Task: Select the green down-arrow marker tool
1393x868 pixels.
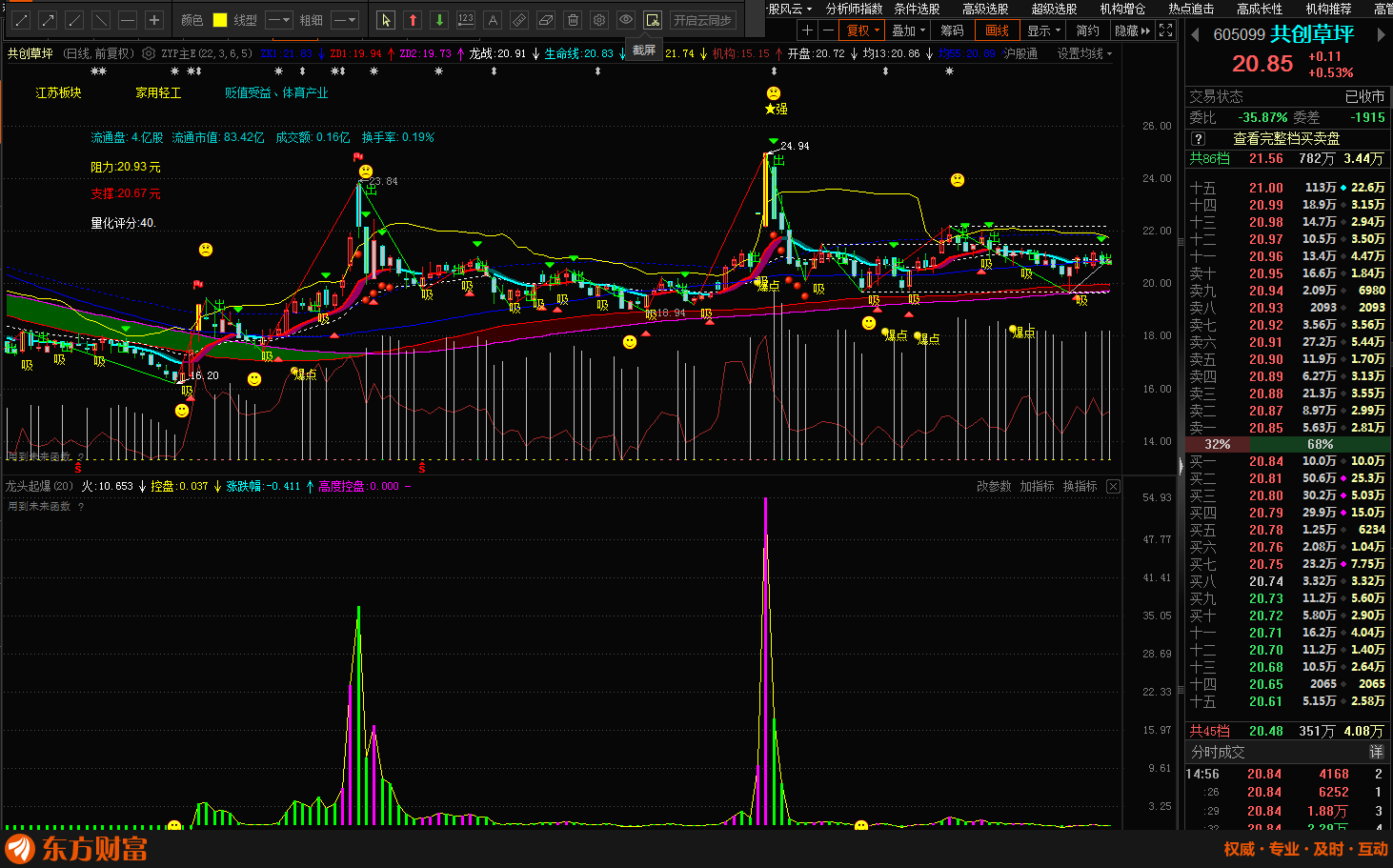Action: coord(439,20)
